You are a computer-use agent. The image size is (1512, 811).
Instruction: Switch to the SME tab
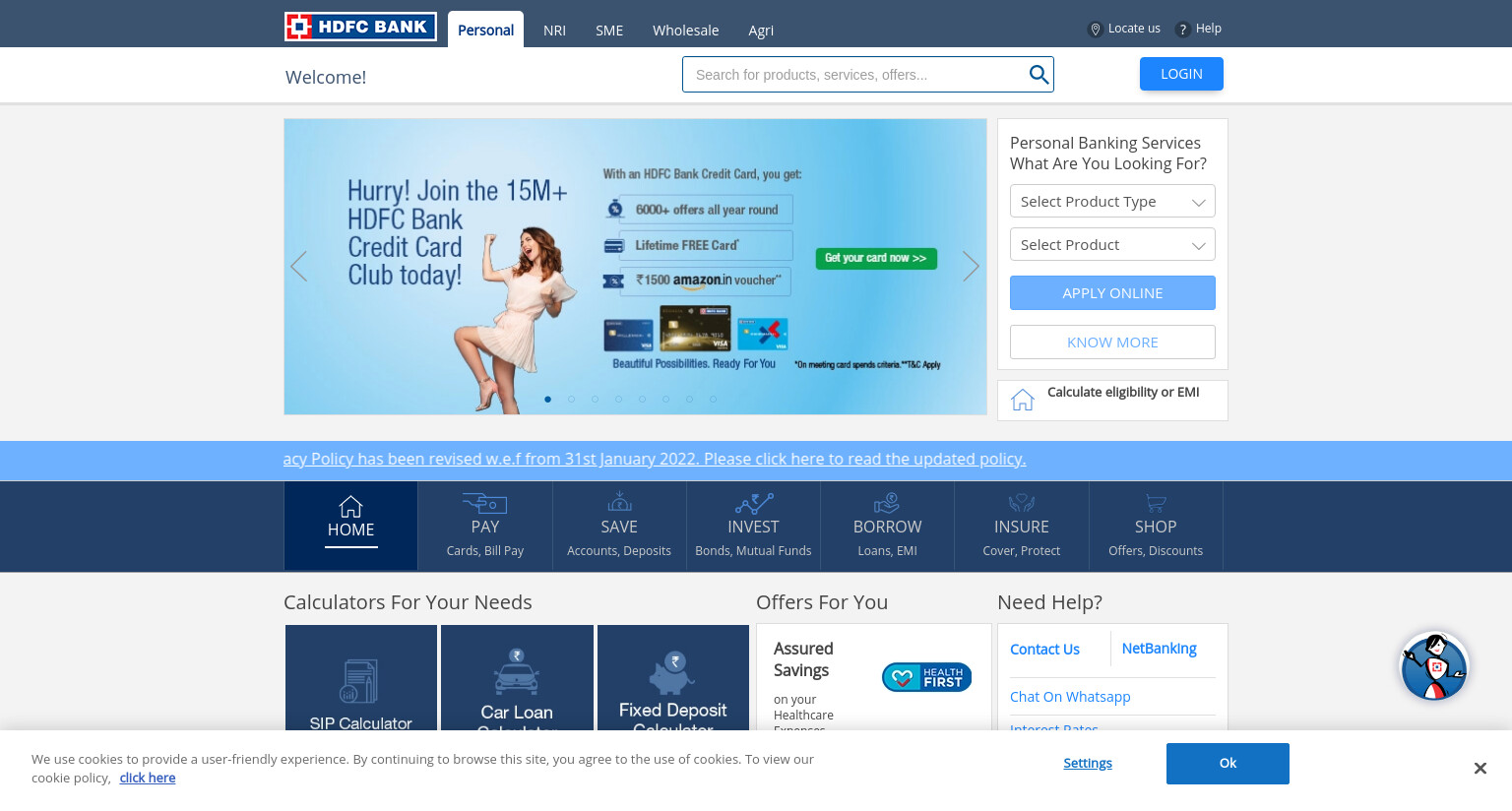pyautogui.click(x=609, y=31)
